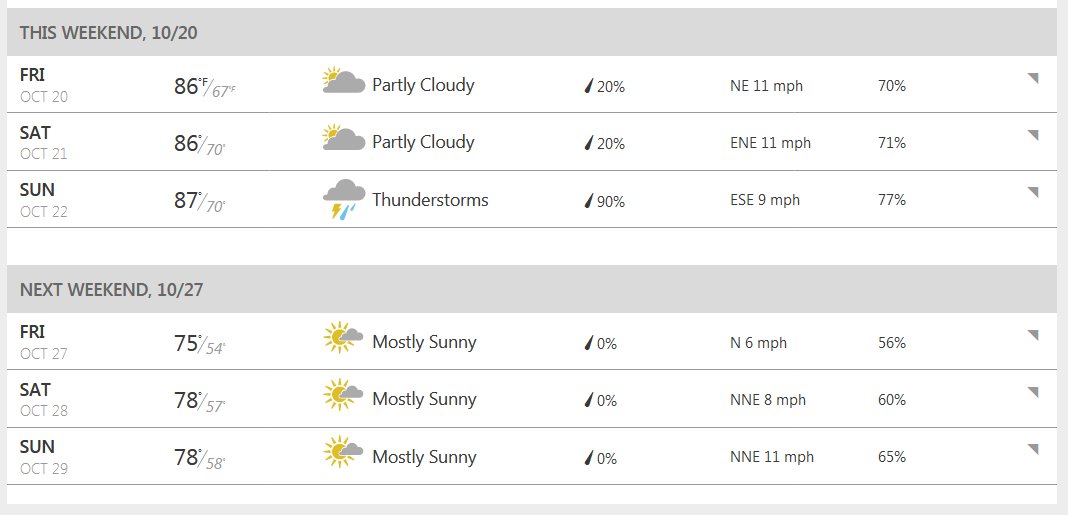Viewport: 1068px width, 515px height.
Task: Expand the Saturday Oct 28 row arrow
Action: (x=1033, y=392)
